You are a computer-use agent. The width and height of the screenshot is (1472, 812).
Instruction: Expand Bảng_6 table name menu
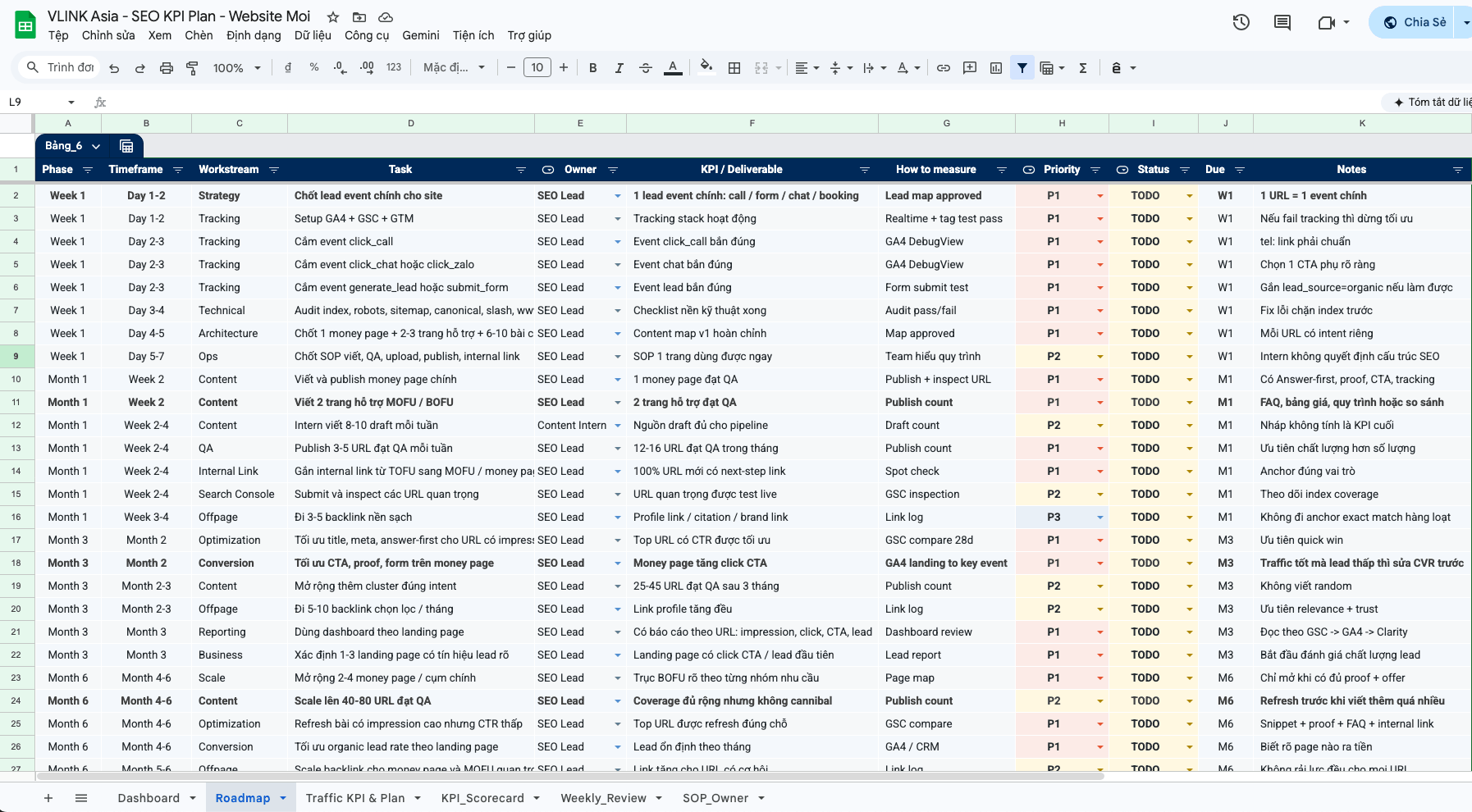96,146
